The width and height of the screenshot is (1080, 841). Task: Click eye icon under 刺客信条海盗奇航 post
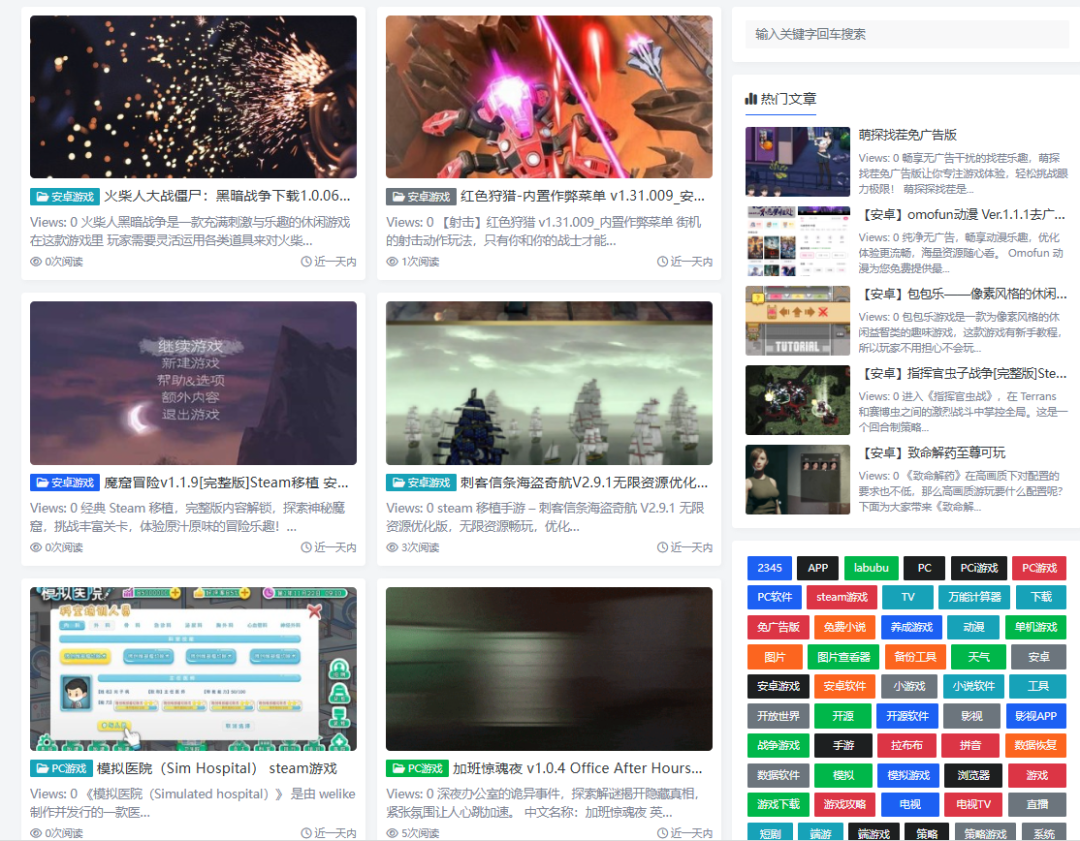point(393,548)
